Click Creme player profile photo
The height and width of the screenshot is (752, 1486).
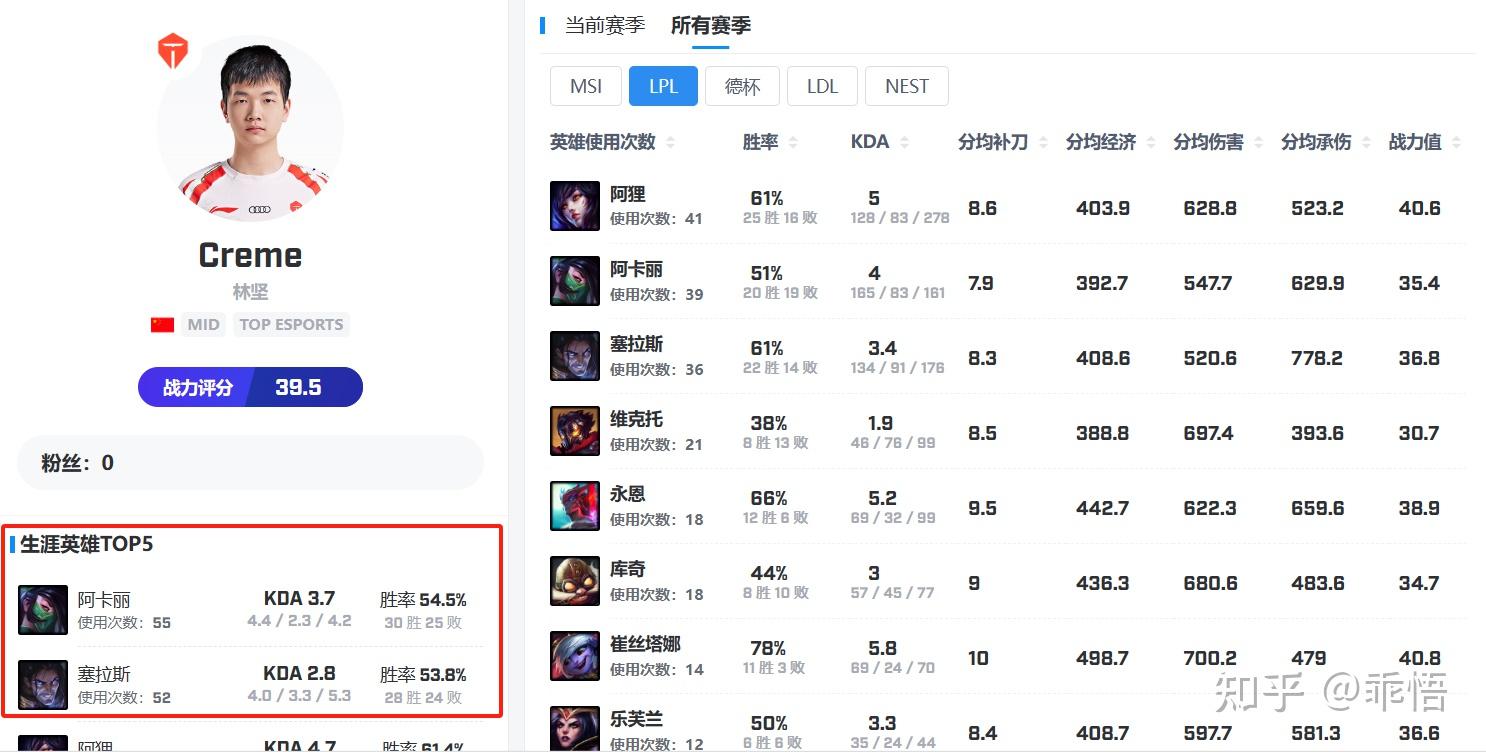(x=251, y=128)
